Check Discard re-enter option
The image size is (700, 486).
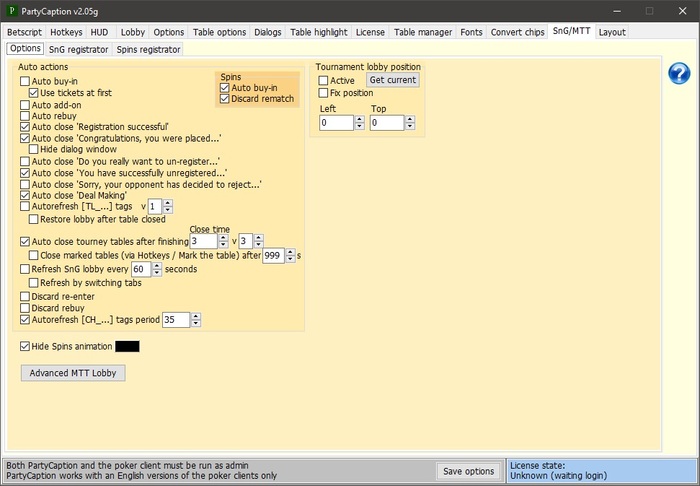click(25, 296)
